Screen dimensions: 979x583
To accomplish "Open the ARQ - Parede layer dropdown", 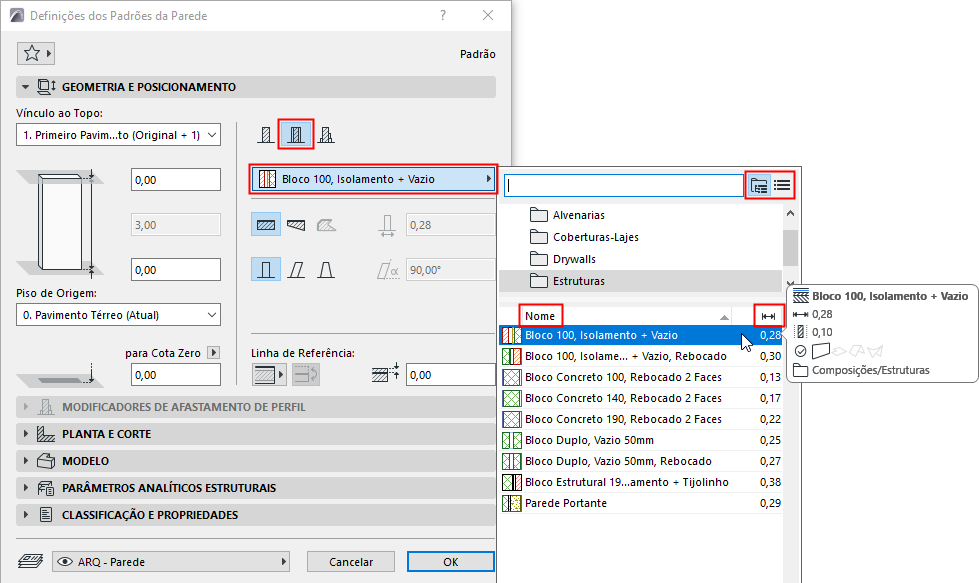I will click(x=172, y=562).
